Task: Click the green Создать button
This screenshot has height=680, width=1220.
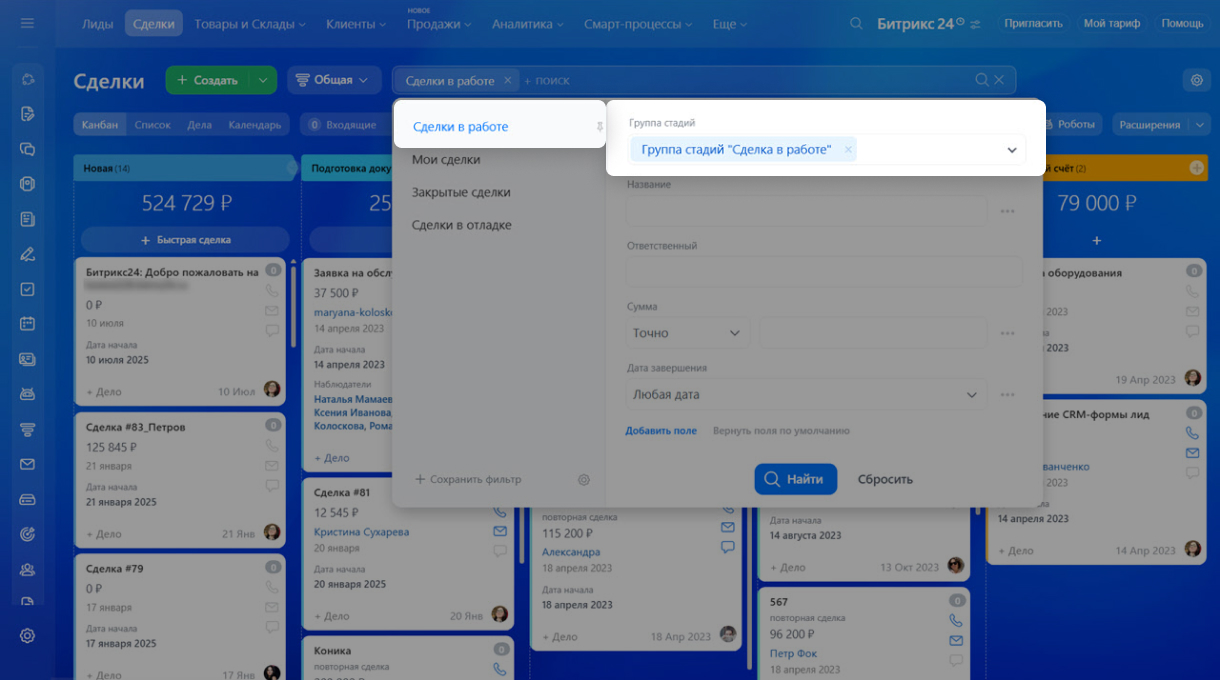Action: point(208,81)
